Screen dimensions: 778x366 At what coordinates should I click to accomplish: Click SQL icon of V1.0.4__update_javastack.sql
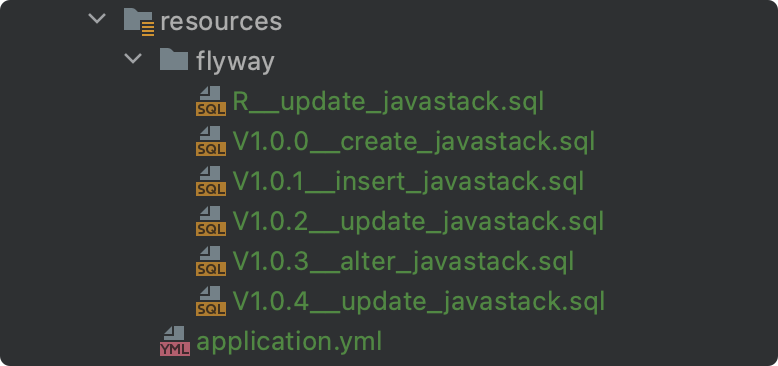pos(211,301)
